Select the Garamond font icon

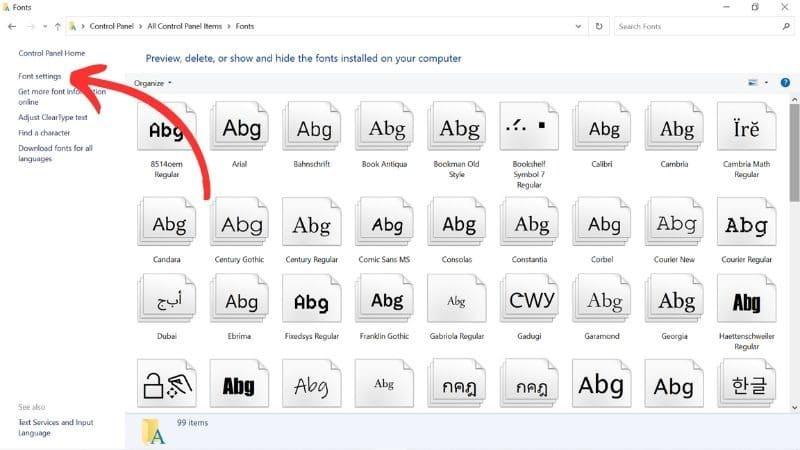(x=602, y=299)
